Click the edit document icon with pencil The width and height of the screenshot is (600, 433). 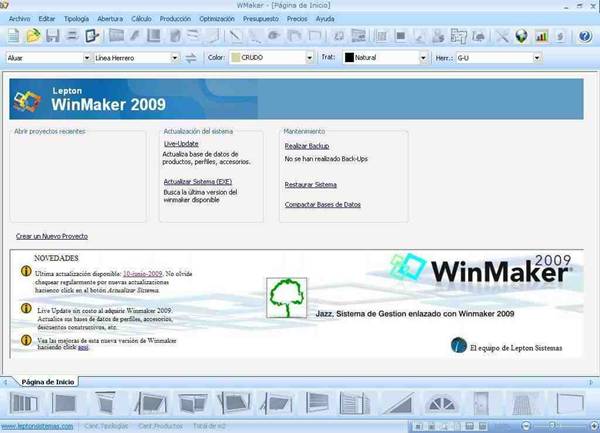point(92,36)
